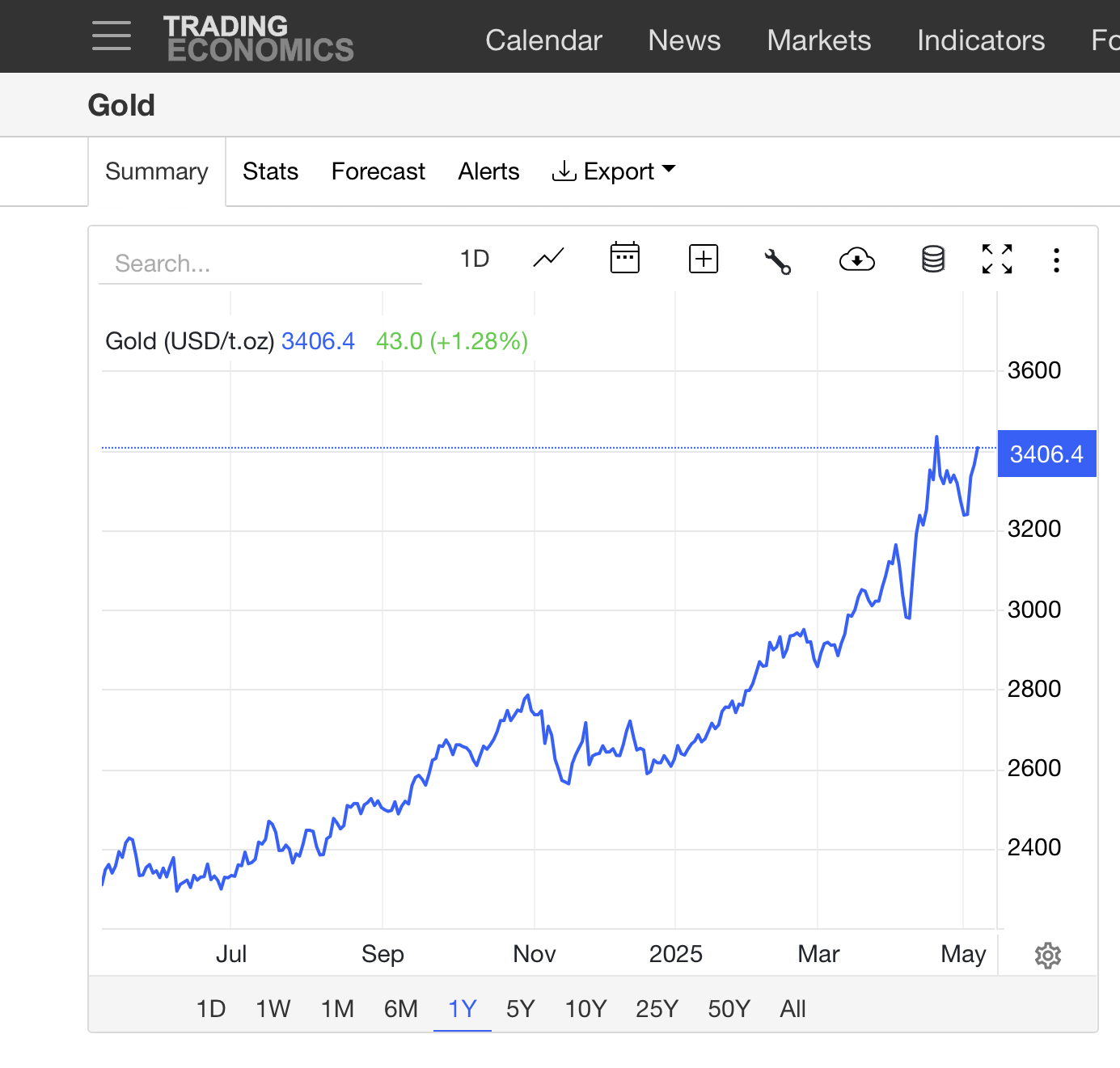
Task: Click the 2025 x-axis label
Action: click(x=676, y=954)
